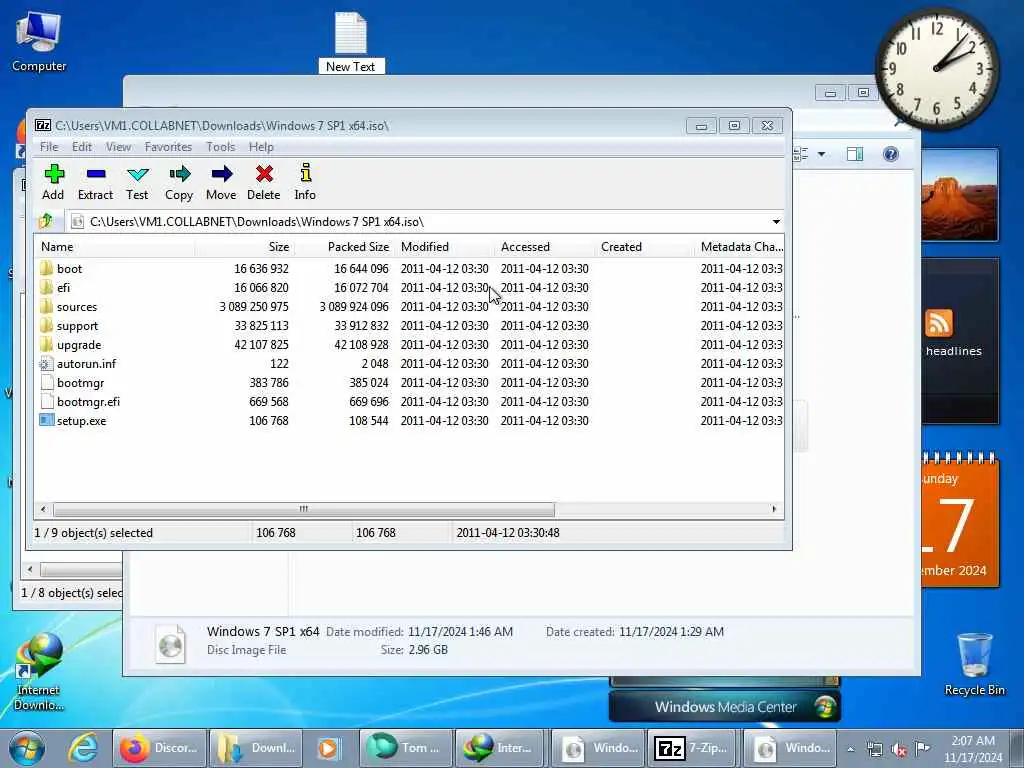Open the Help menu

pos(261,147)
